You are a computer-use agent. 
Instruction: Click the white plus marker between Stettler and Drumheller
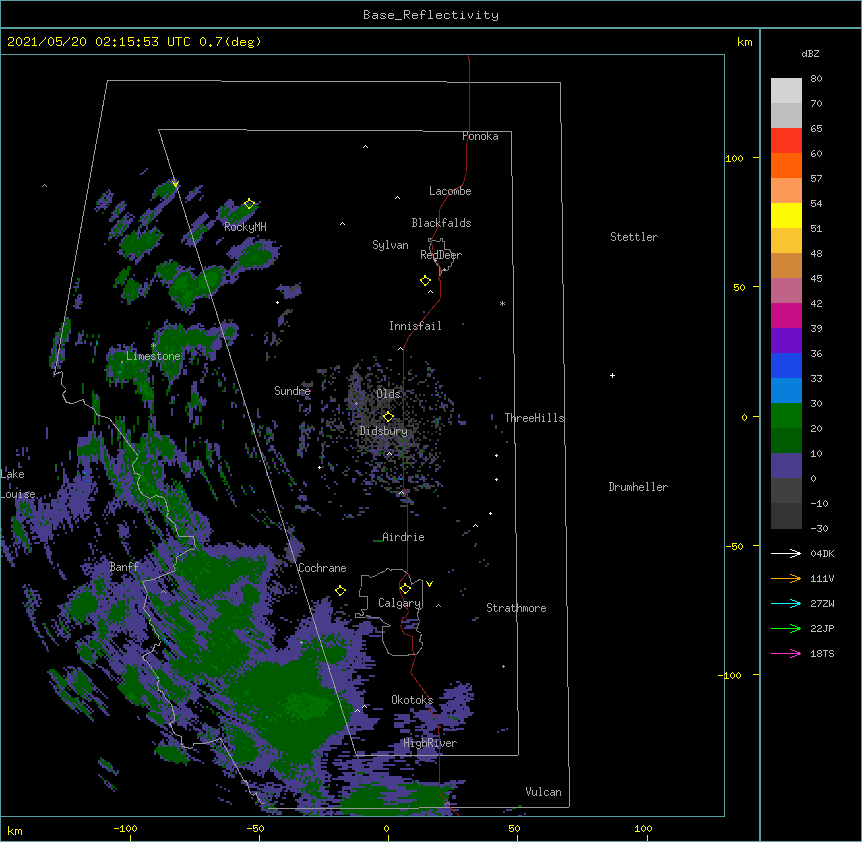pos(612,375)
